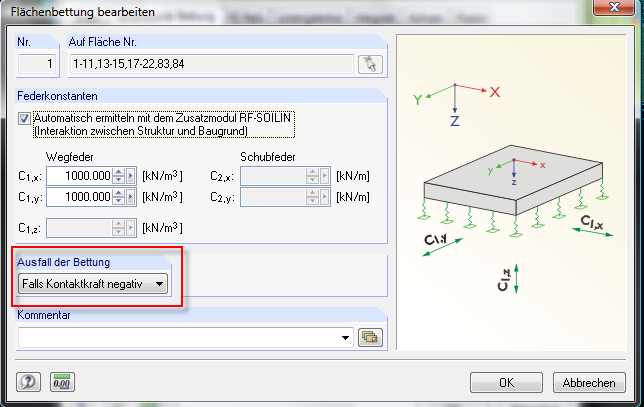Image resolution: width=644 pixels, height=407 pixels.
Task: Increase C1,y value with up spinner
Action: (x=118, y=193)
